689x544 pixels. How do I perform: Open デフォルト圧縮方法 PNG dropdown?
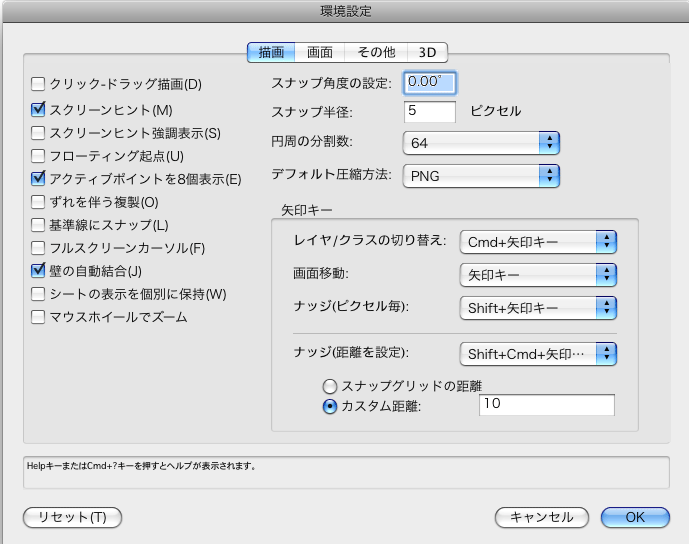tap(480, 176)
